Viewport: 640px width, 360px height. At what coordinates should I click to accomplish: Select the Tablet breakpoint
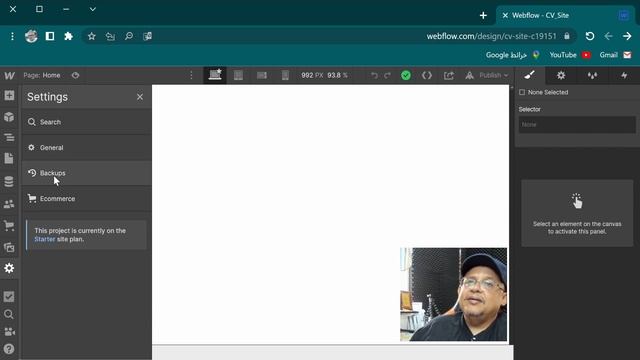pos(238,75)
